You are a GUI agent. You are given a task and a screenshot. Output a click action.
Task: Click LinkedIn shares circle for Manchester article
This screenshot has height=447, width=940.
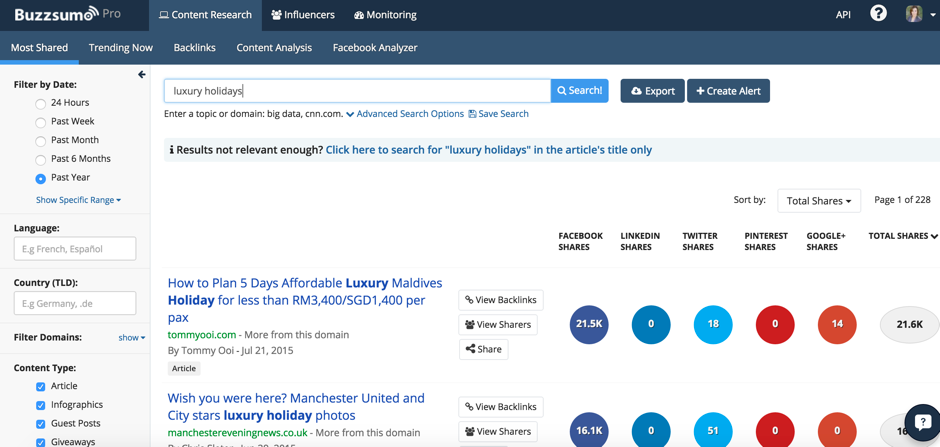[x=651, y=430]
